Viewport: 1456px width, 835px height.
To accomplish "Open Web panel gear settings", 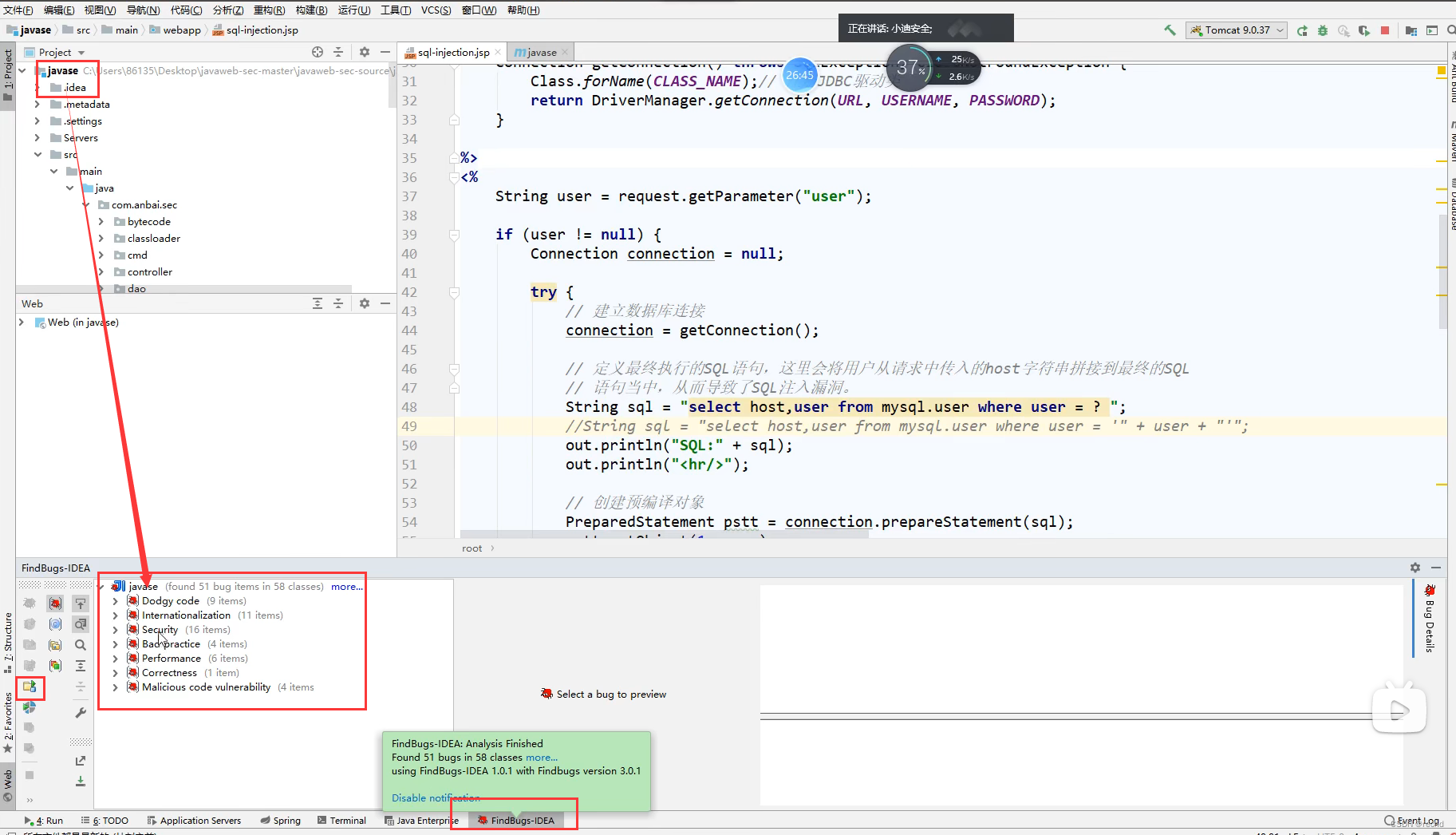I will click(365, 303).
